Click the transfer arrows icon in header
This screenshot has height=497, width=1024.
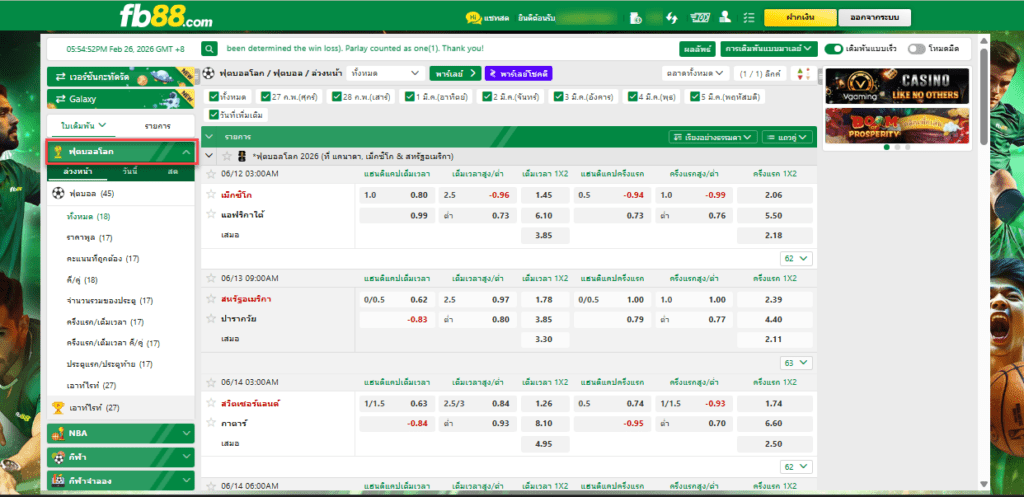[x=671, y=18]
